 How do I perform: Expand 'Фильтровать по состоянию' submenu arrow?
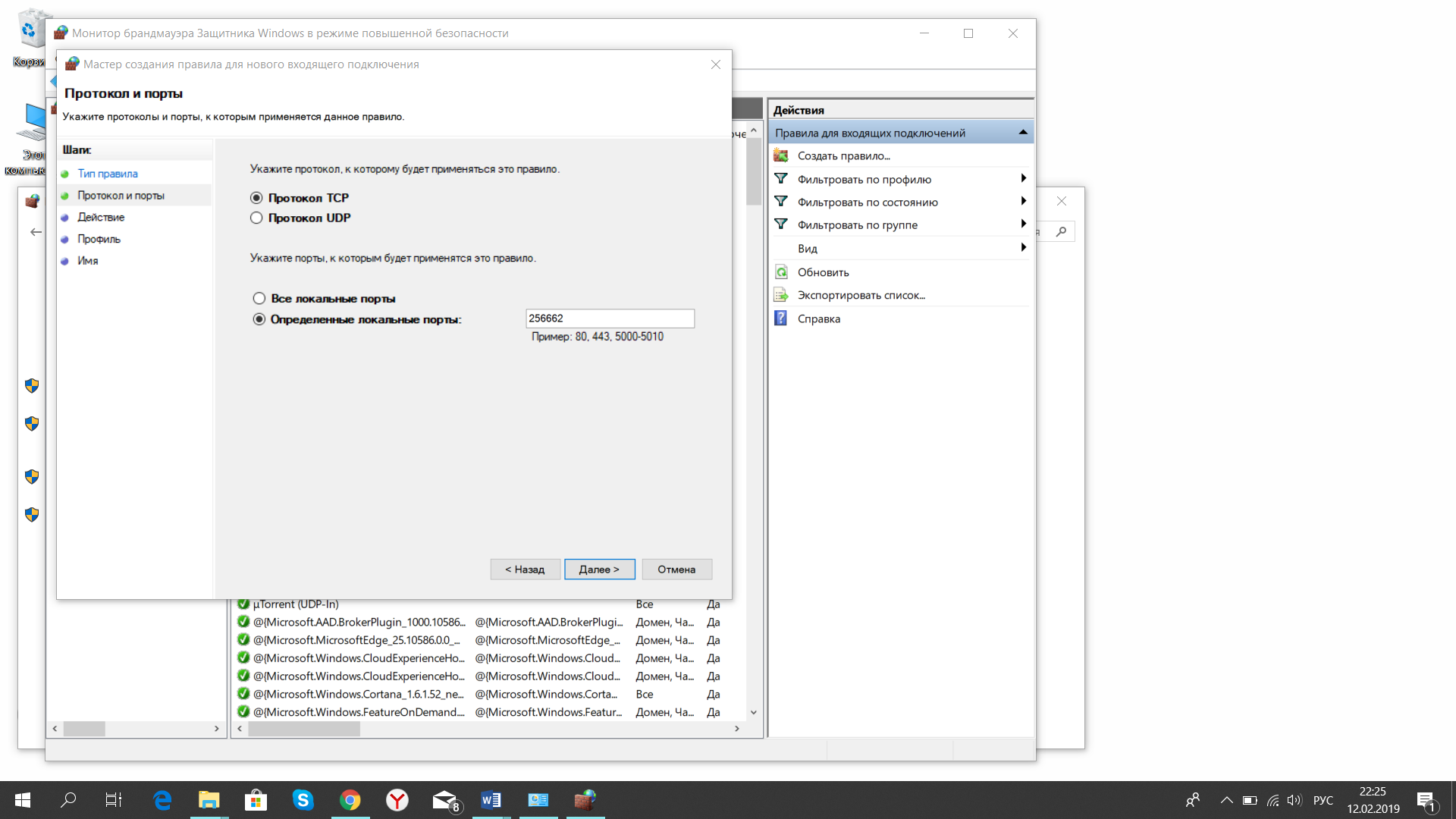tap(1023, 201)
